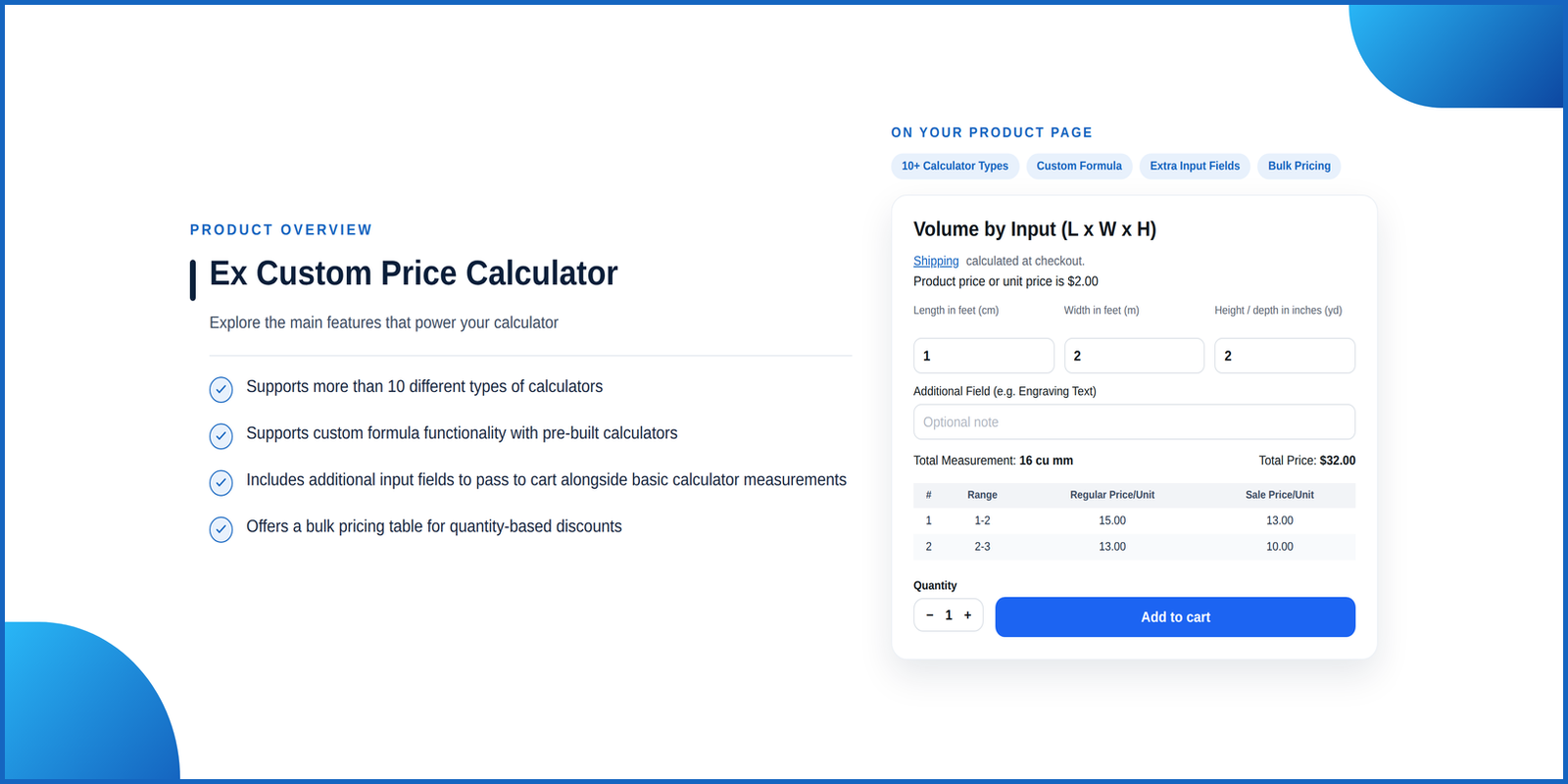
Task: Focus the Width in feet input
Action: tap(1134, 356)
